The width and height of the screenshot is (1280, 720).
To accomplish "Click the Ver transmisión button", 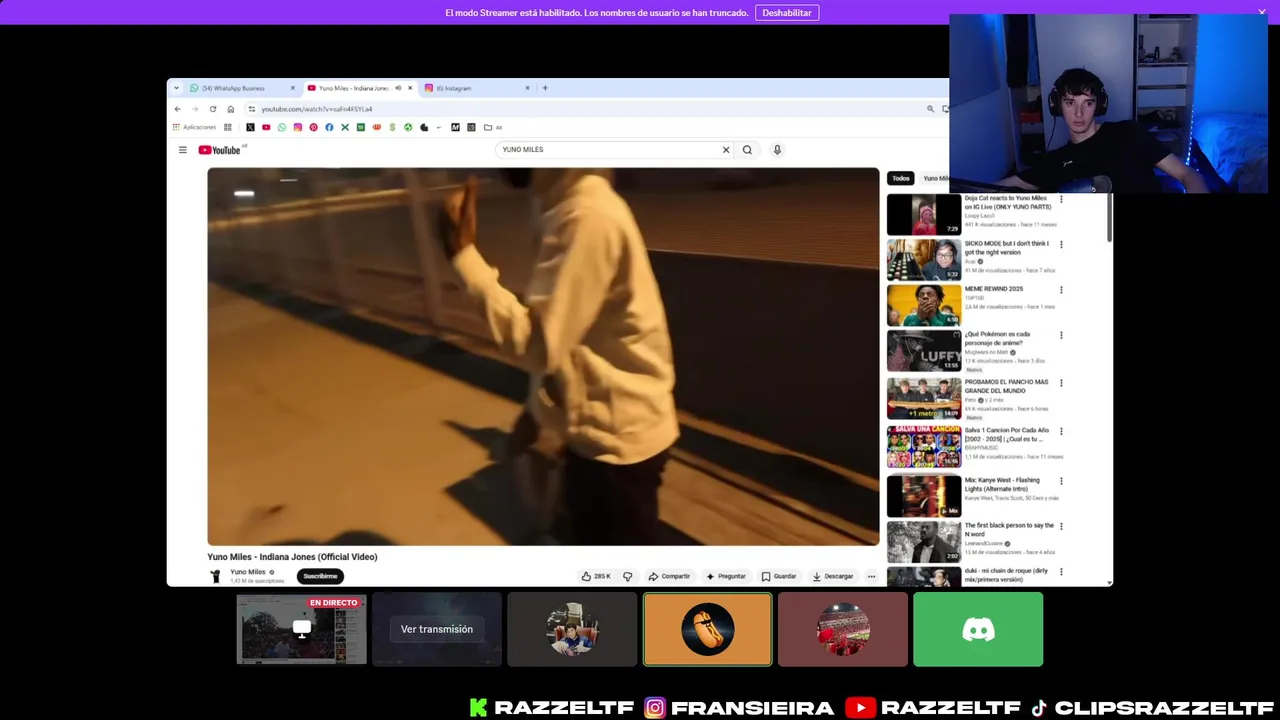I will click(x=437, y=629).
